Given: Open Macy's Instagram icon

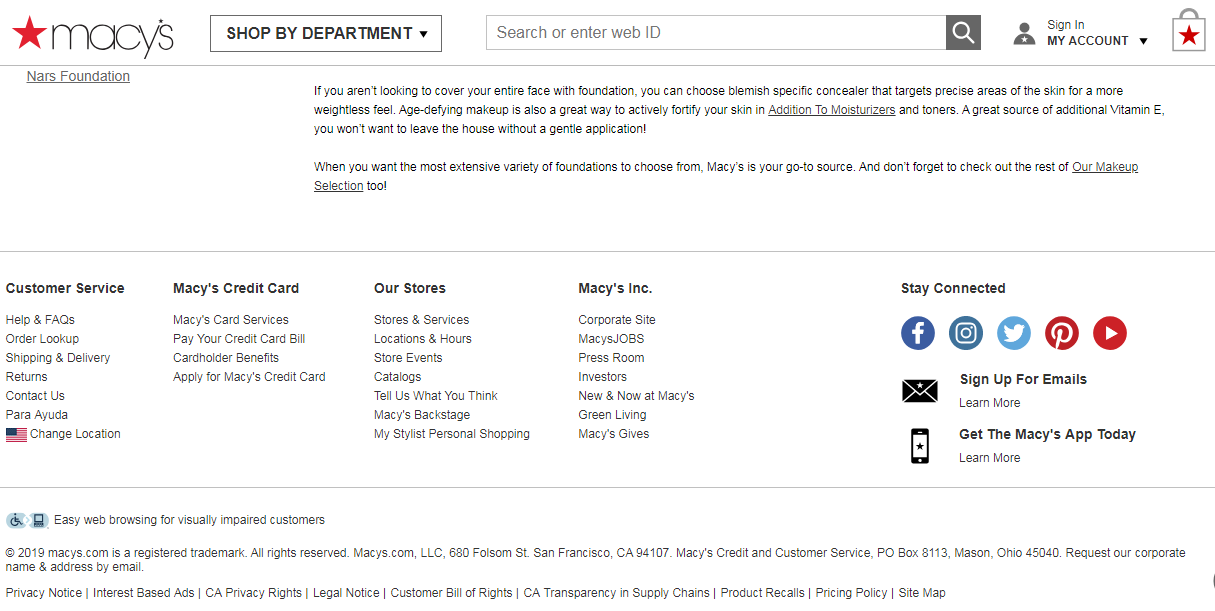Looking at the screenshot, I should point(966,333).
